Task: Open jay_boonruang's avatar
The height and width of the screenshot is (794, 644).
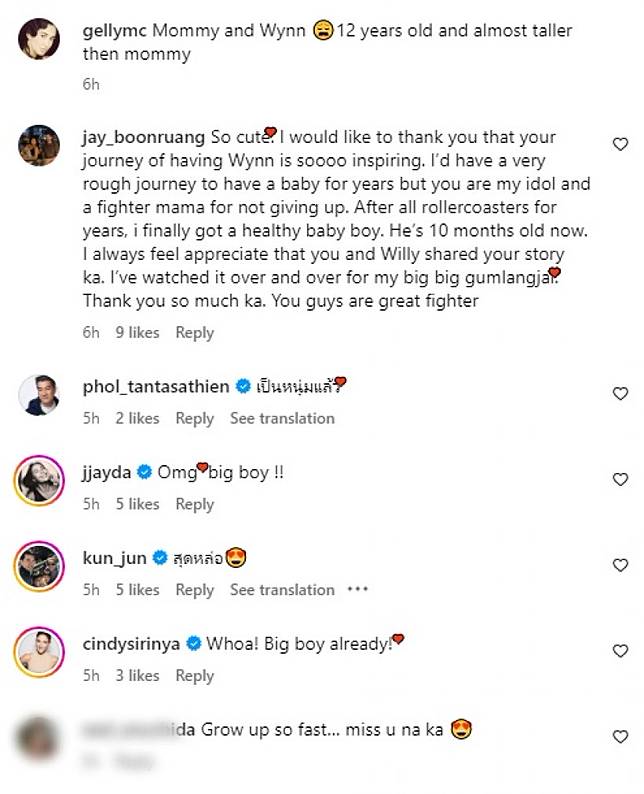Action: (x=39, y=145)
